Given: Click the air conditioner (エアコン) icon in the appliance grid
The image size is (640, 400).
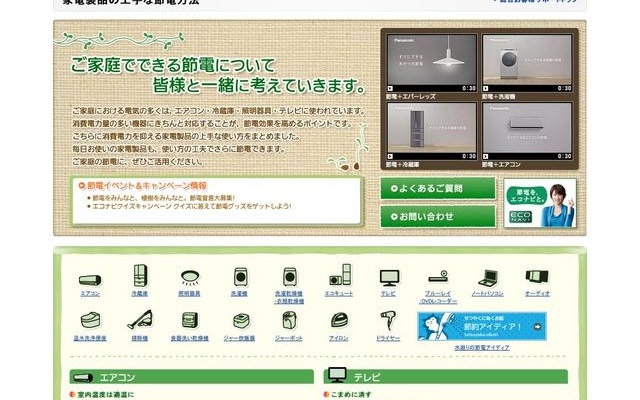Looking at the screenshot, I should coord(90,280).
